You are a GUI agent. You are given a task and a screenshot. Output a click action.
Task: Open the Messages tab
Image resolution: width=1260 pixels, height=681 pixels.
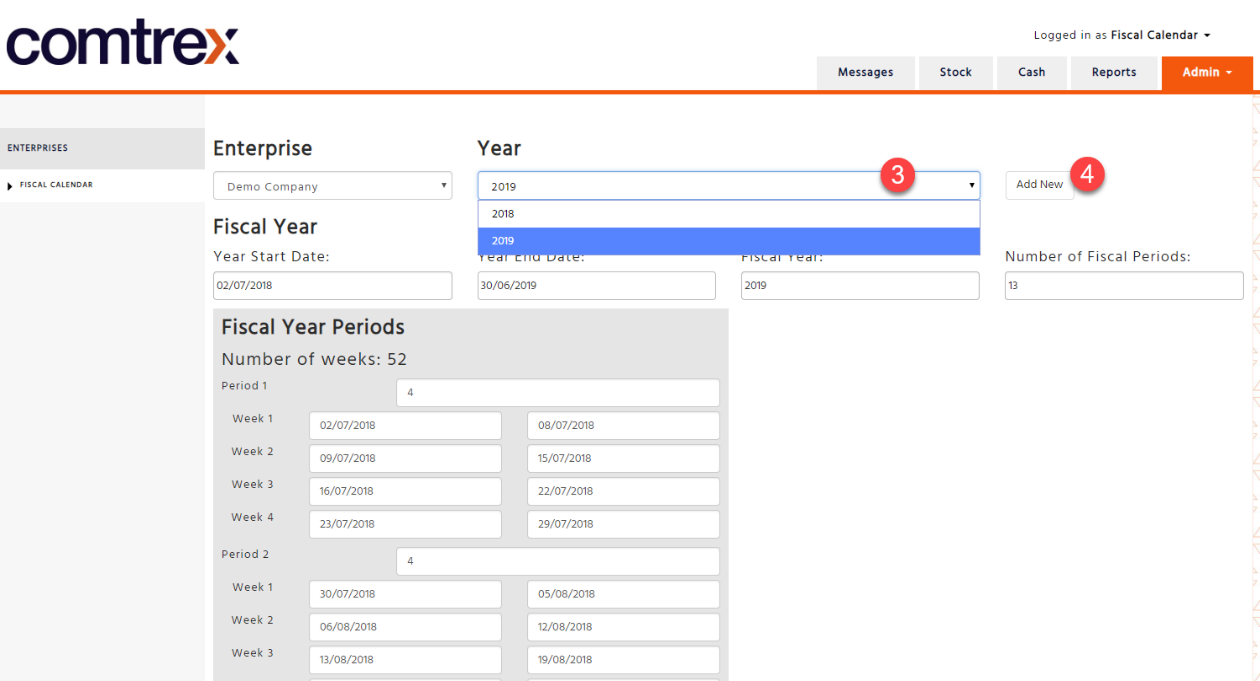coord(865,73)
